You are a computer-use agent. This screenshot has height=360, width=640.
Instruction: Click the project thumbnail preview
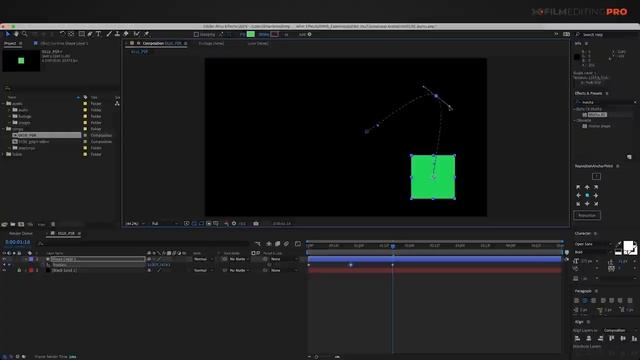pyautogui.click(x=21, y=61)
